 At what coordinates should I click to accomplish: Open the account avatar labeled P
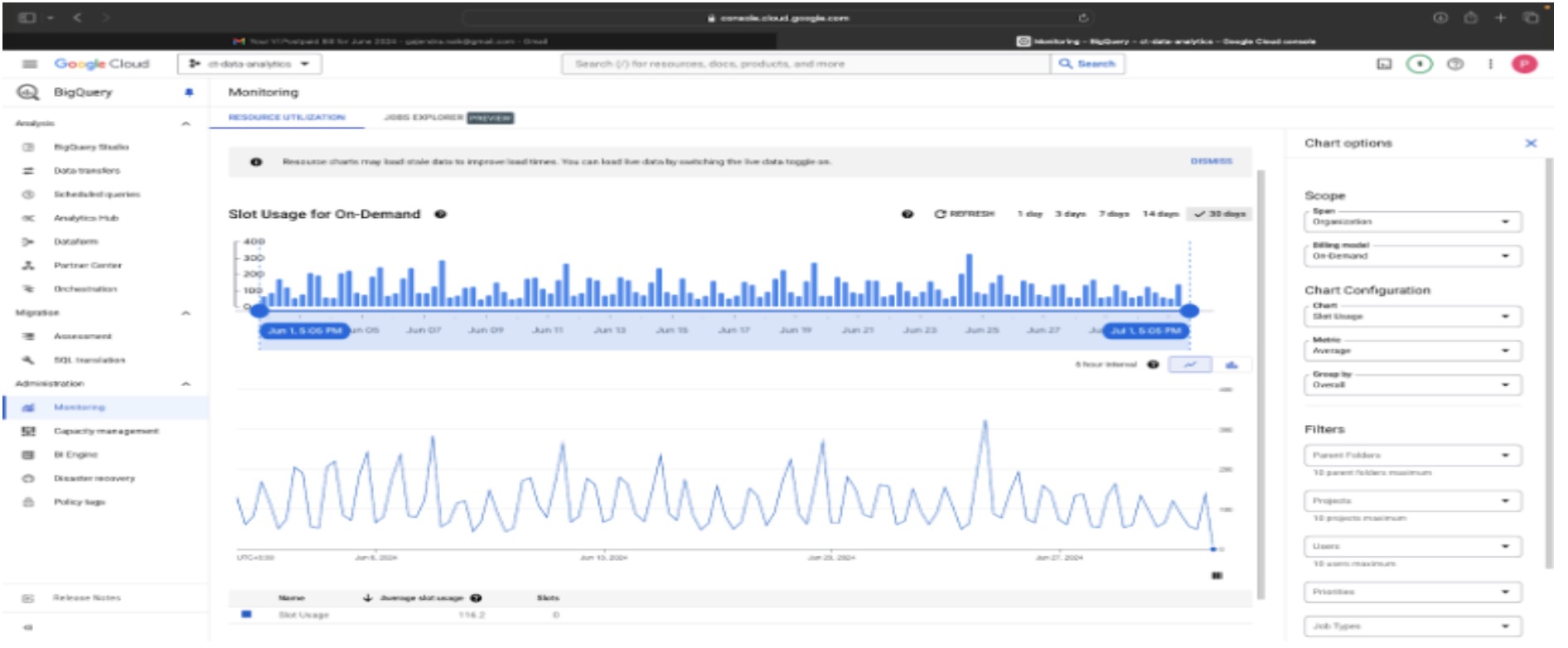(x=1524, y=64)
